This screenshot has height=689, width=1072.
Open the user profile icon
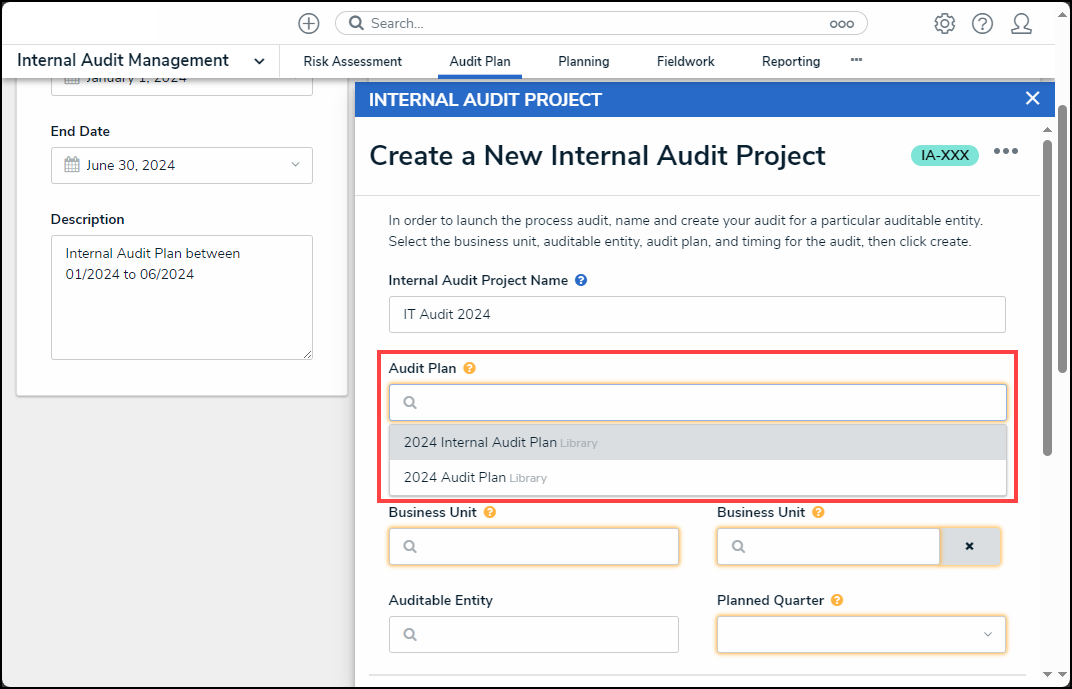coord(1021,23)
